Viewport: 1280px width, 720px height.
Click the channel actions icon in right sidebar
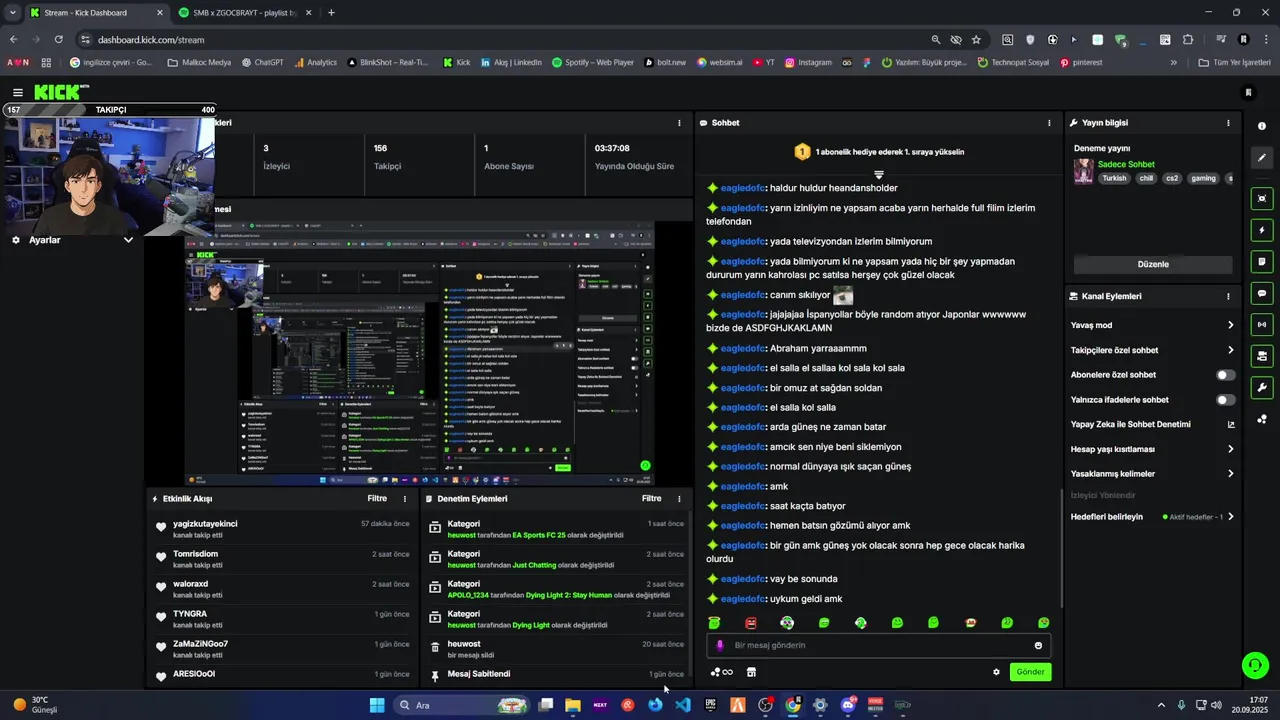coord(1262,355)
